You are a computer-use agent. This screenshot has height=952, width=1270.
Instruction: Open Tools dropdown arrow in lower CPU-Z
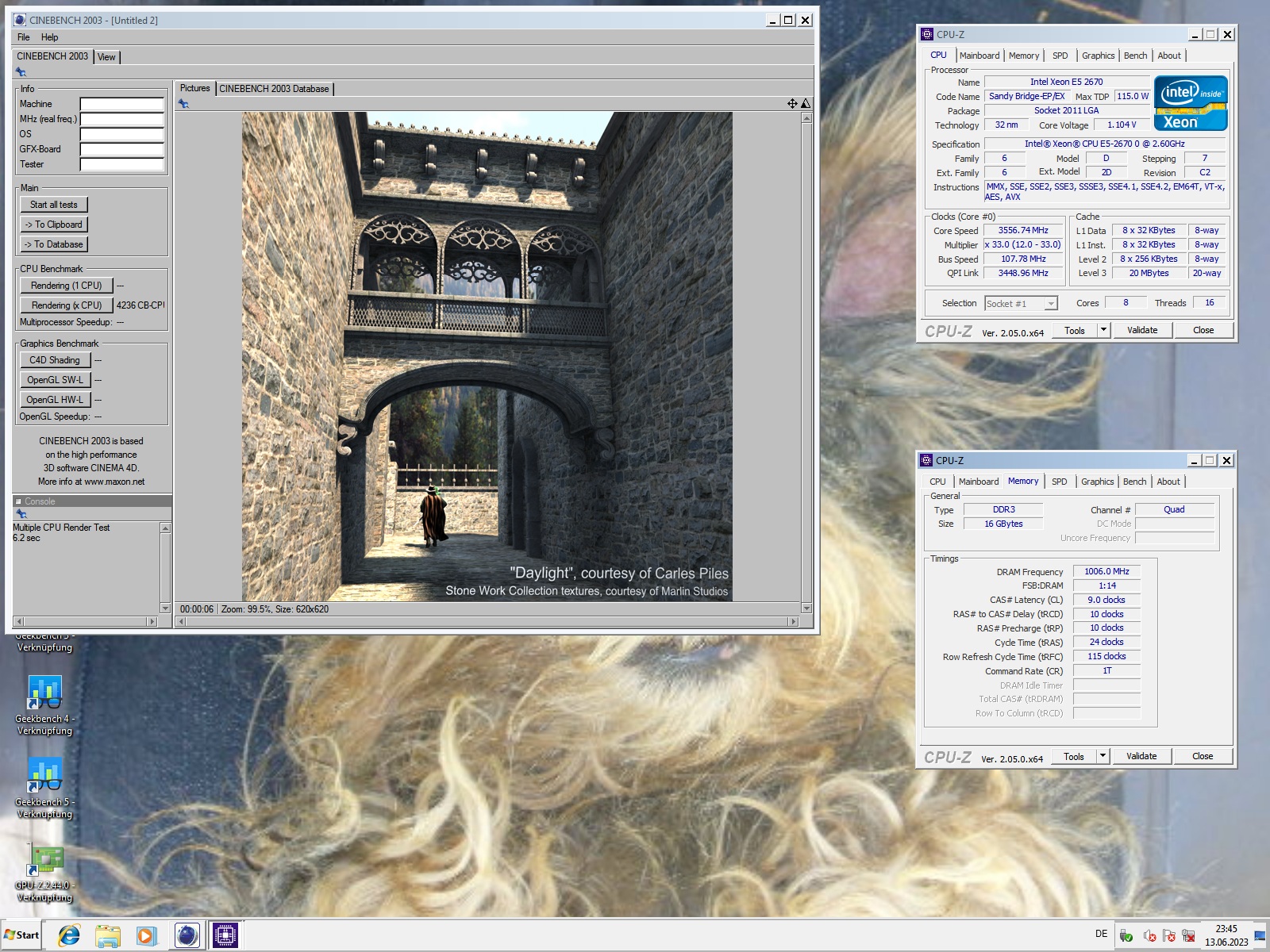(x=1102, y=756)
